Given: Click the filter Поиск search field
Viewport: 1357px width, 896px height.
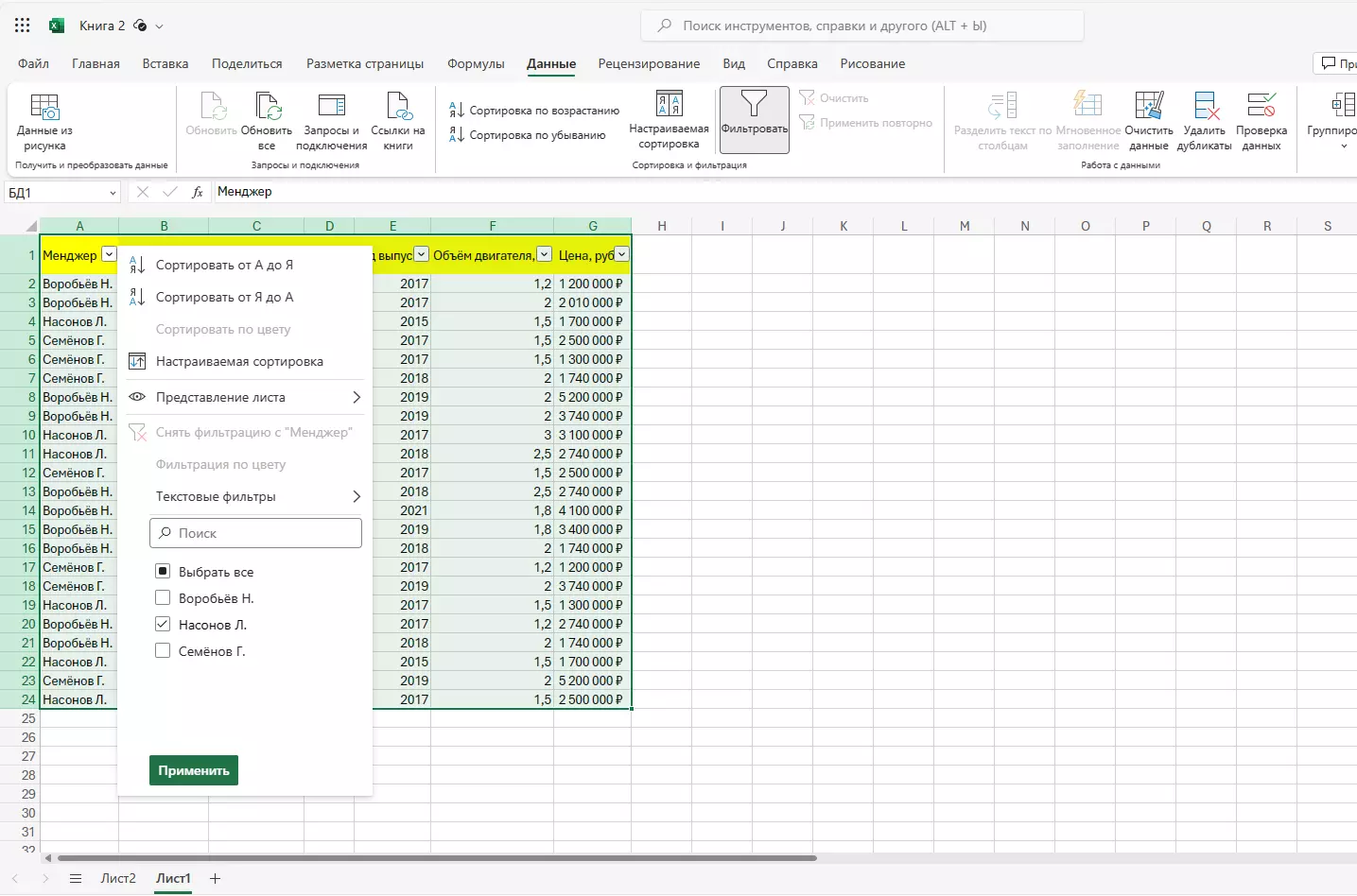Looking at the screenshot, I should click(255, 533).
